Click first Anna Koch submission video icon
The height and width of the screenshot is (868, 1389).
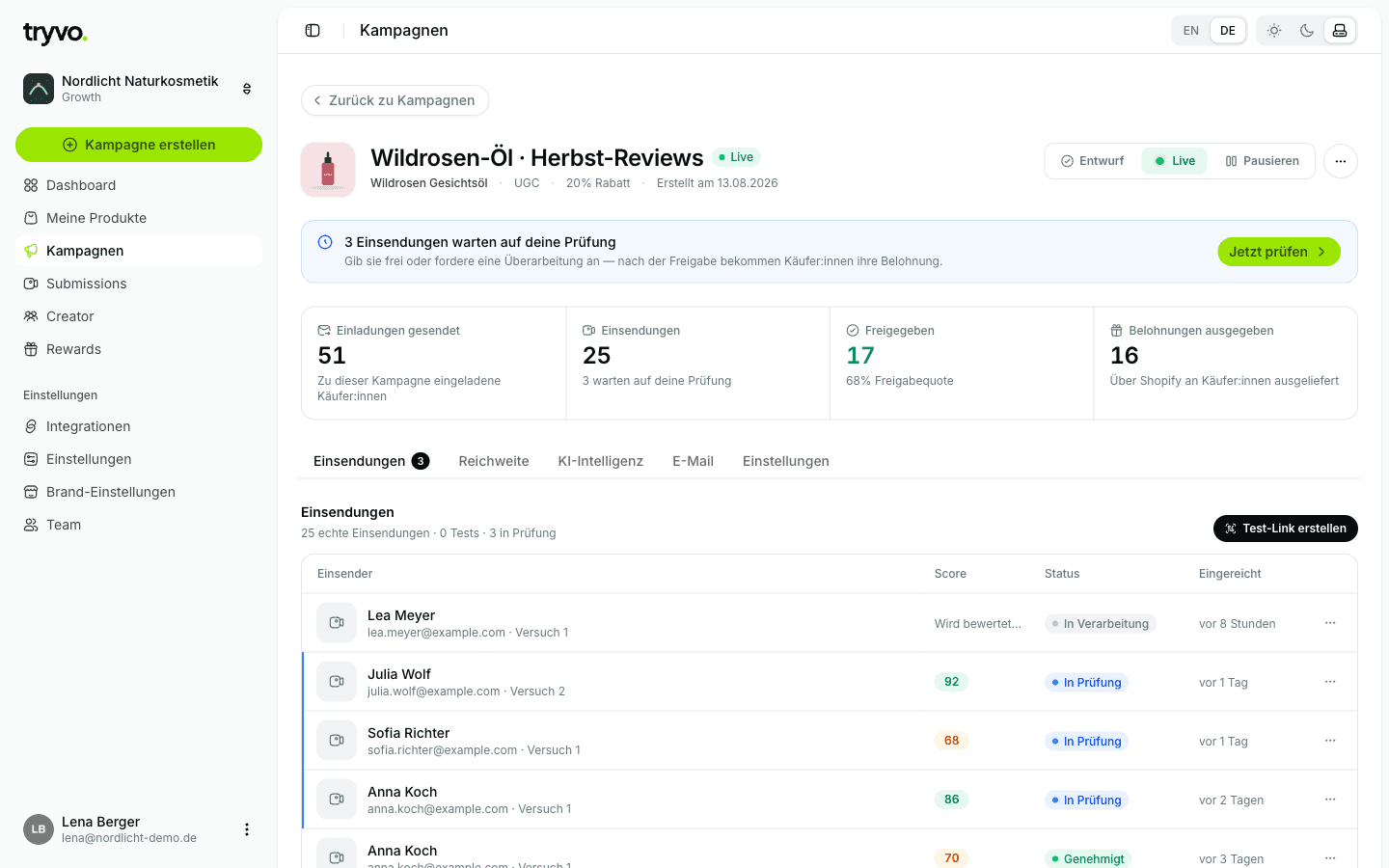(x=337, y=800)
